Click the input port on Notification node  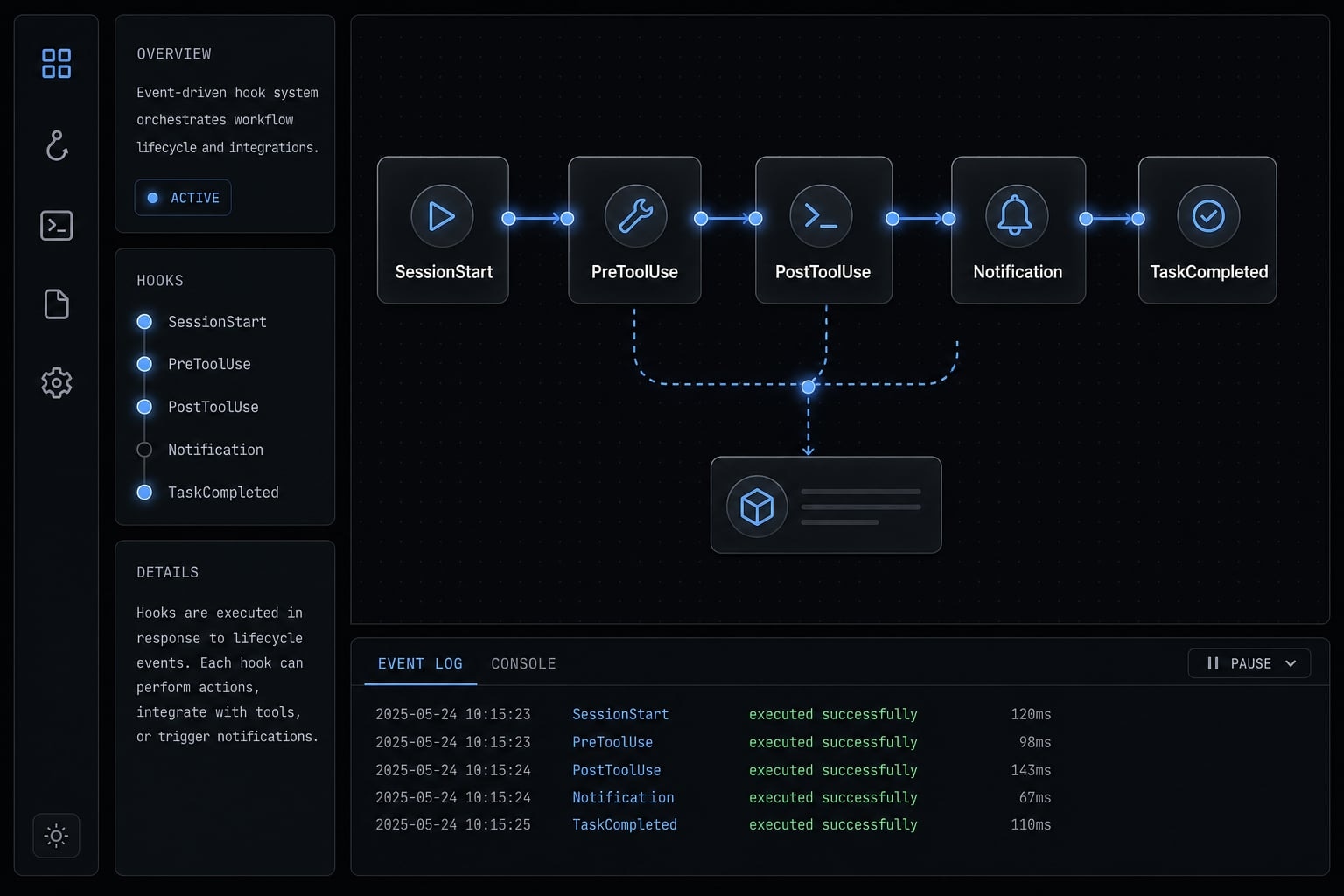tap(949, 219)
